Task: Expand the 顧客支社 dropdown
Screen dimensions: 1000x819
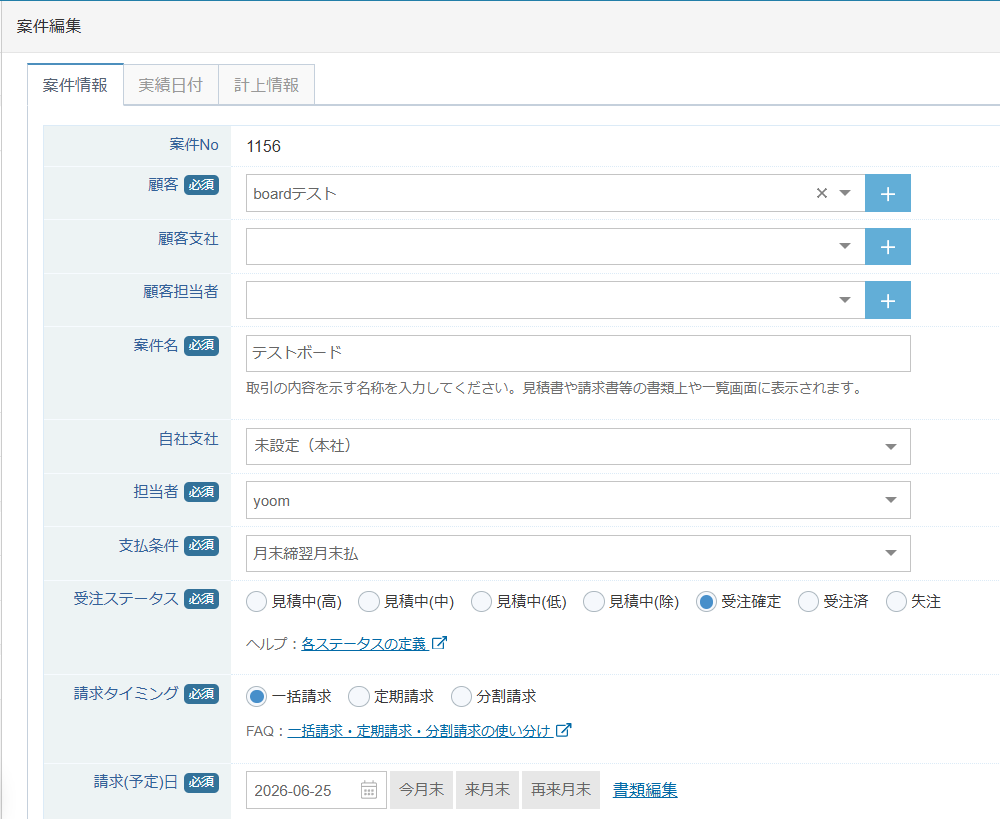Action: pos(845,246)
